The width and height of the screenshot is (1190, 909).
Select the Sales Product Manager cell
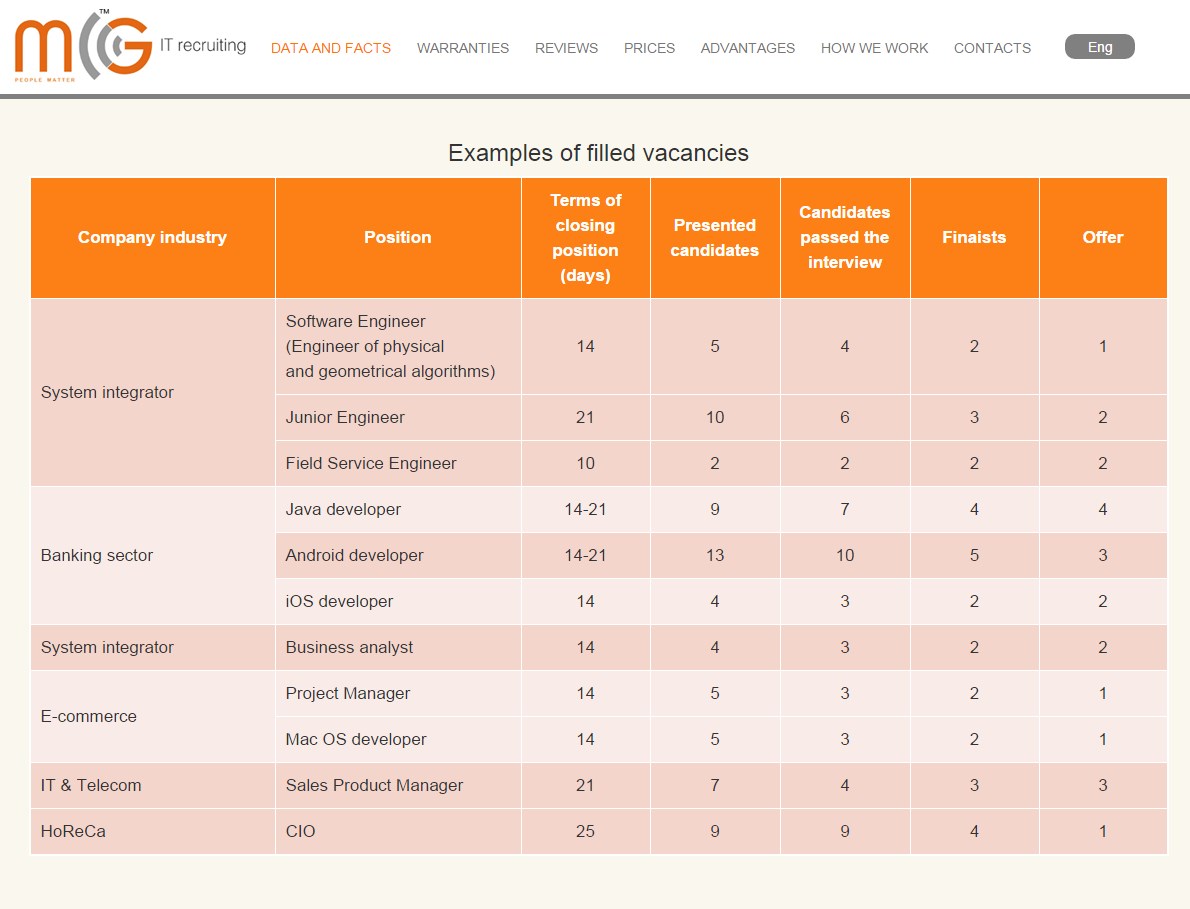click(374, 785)
